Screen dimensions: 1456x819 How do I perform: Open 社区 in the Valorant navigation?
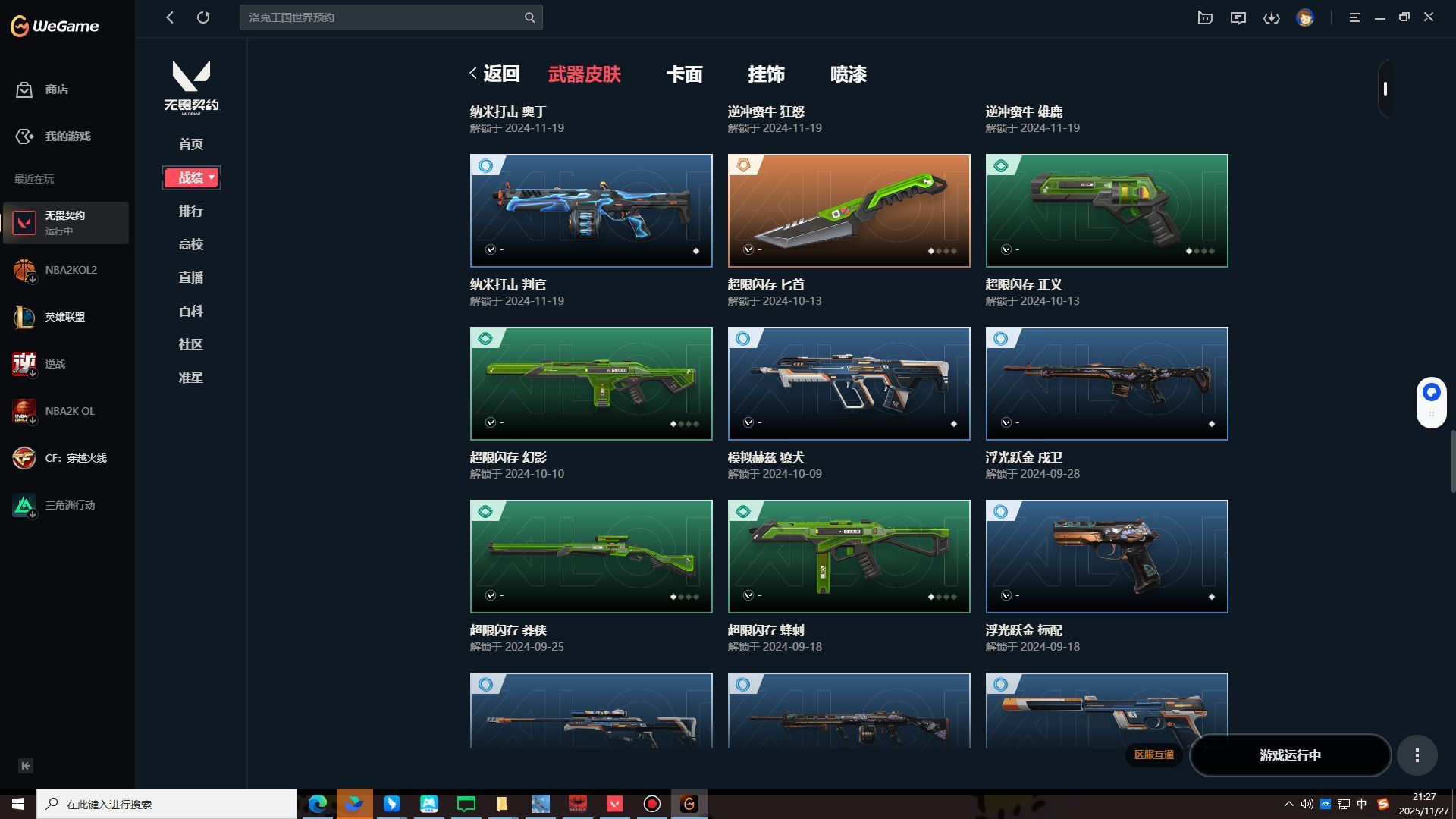coord(190,344)
